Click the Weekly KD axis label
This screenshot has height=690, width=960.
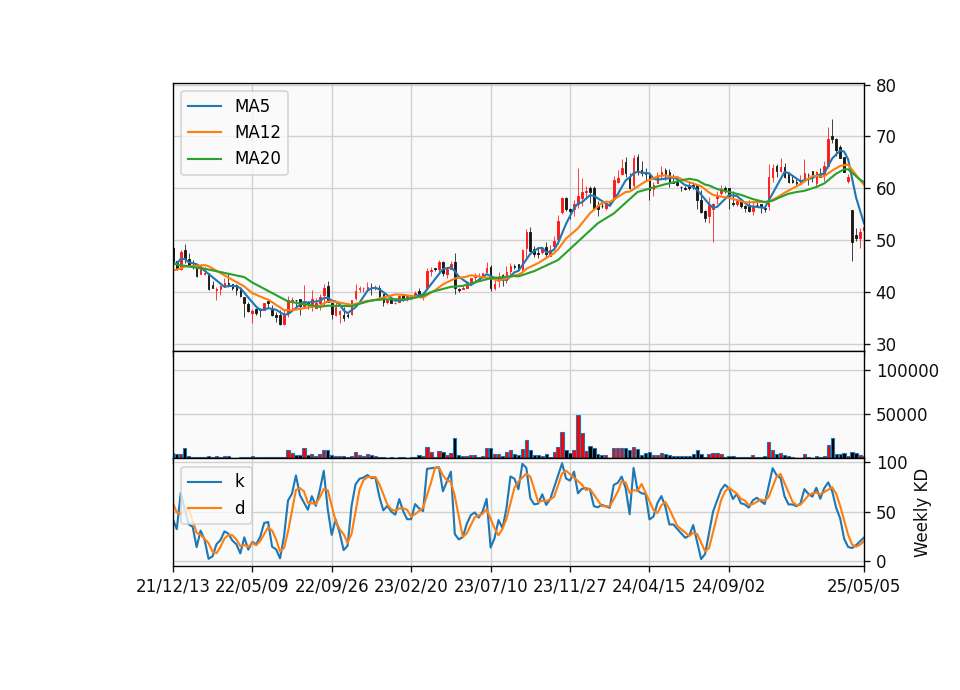(921, 514)
